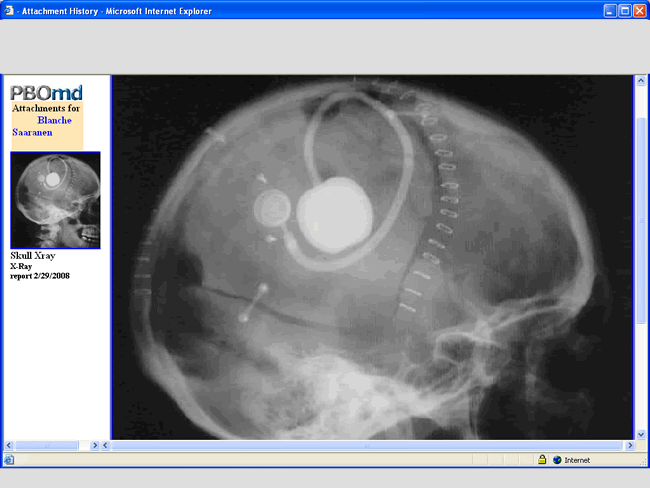This screenshot has width=650, height=488.
Task: Minimize the Attachment History window
Action: pos(609,10)
